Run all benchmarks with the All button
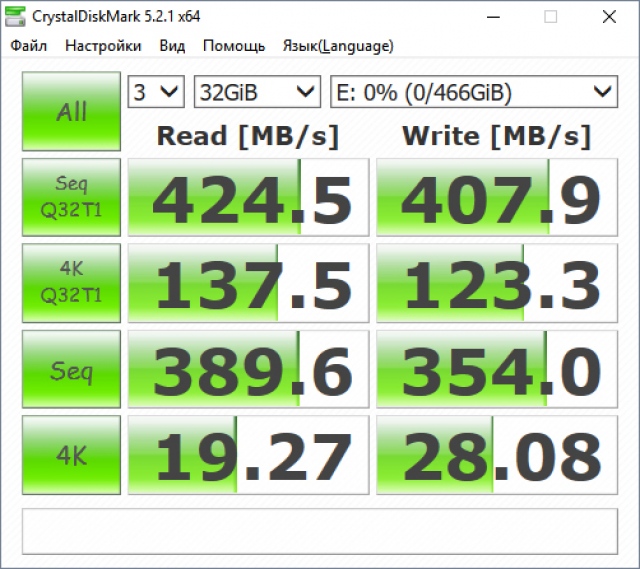The width and height of the screenshot is (640, 569). point(71,111)
